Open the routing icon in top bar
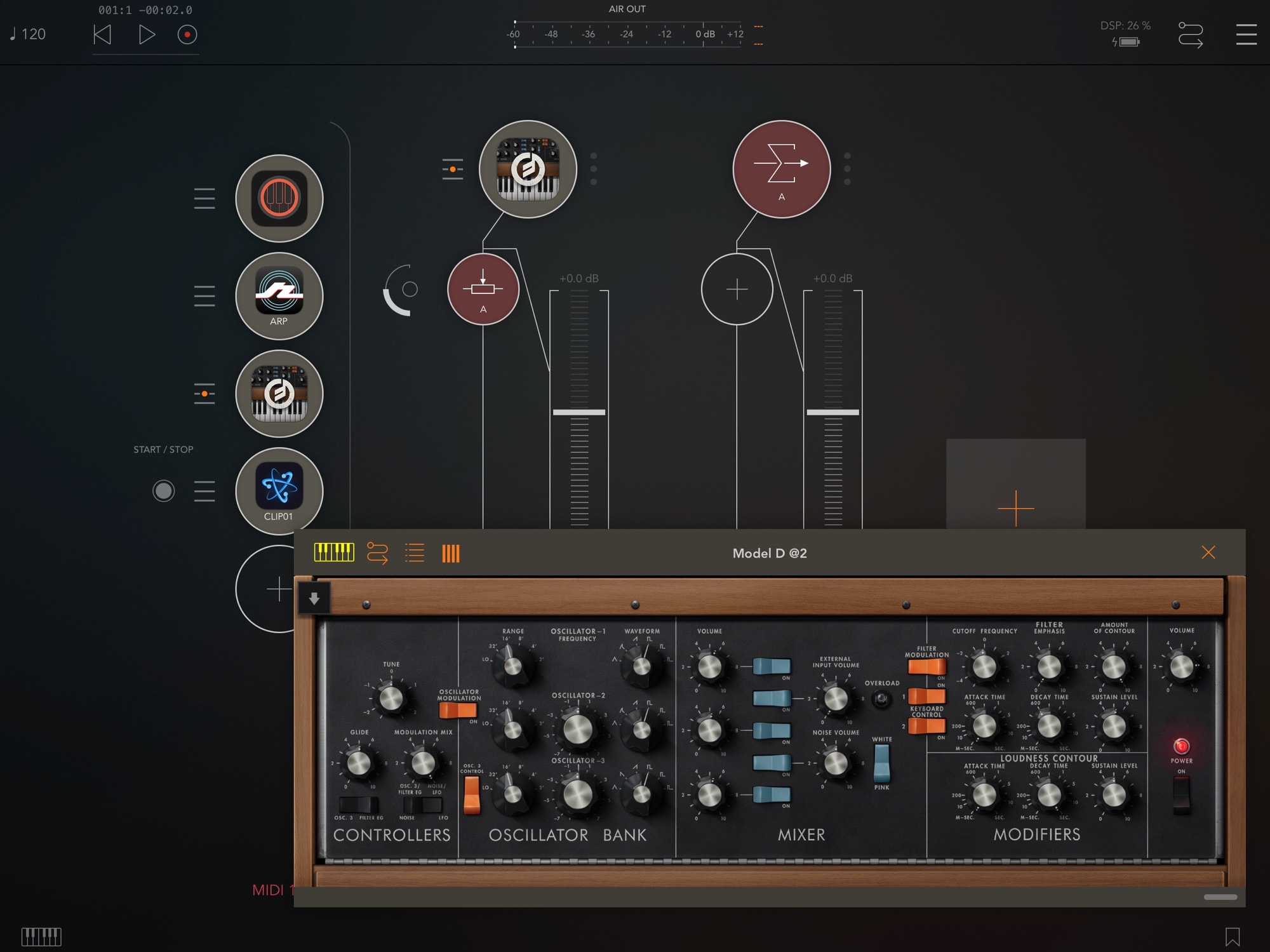Screen dimensions: 1270x952 tap(1191, 35)
